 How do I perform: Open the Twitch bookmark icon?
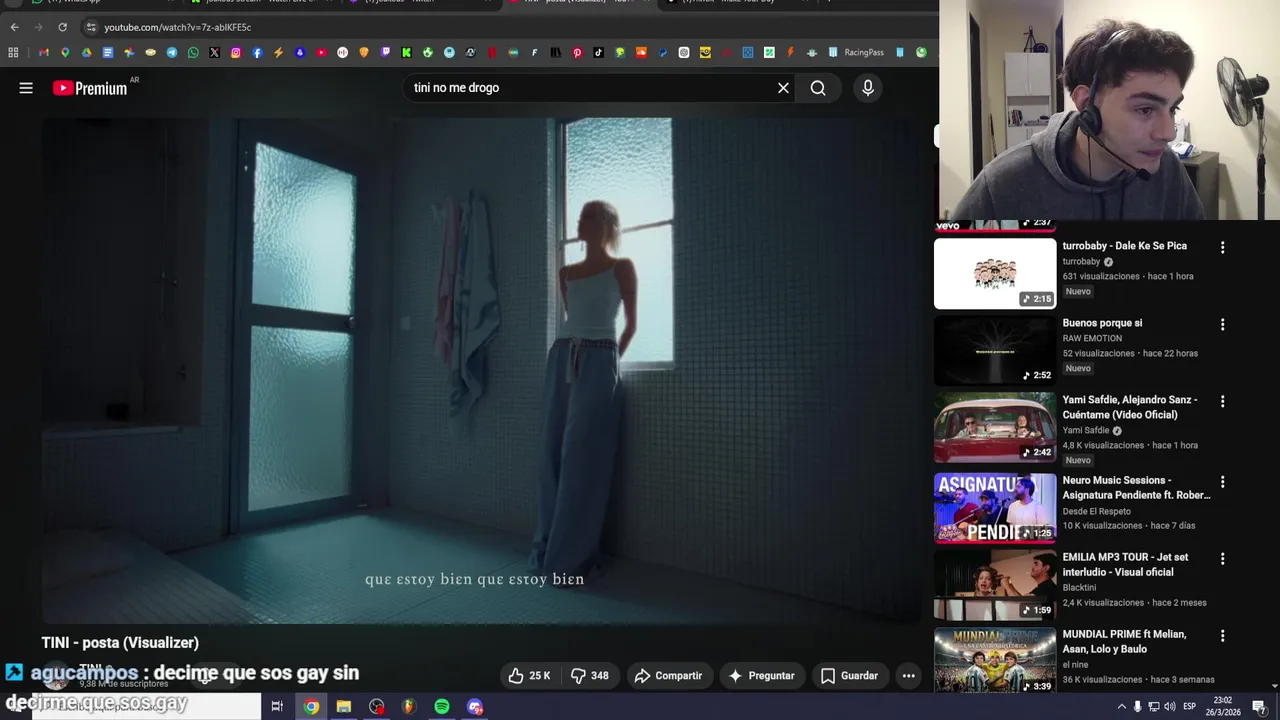[x=385, y=52]
